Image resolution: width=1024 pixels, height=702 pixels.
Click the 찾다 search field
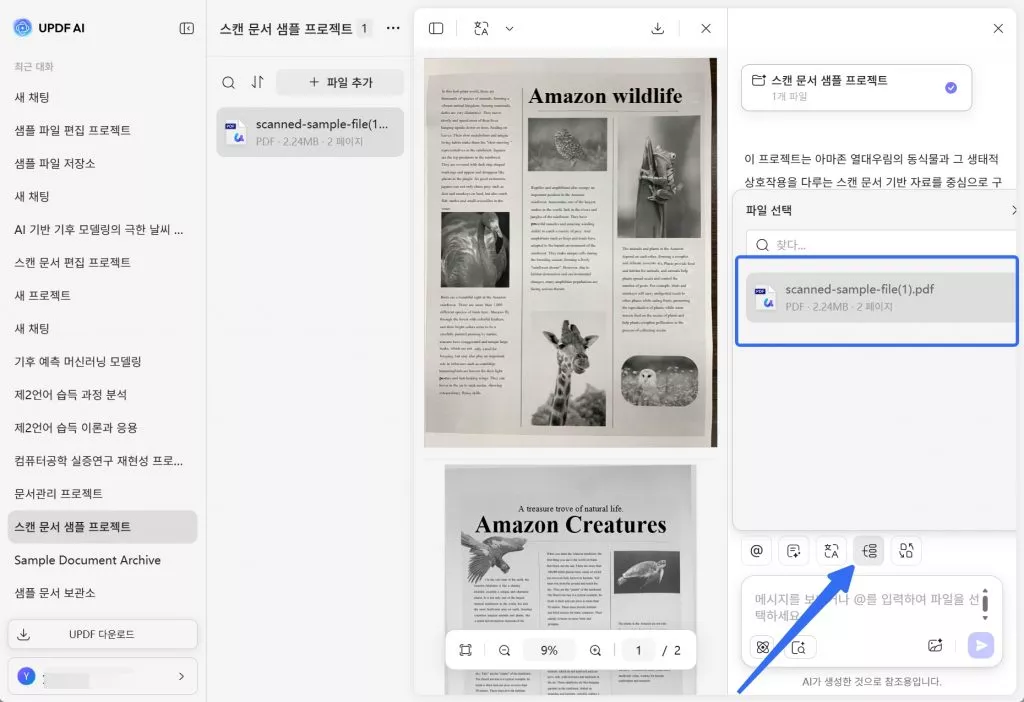882,245
